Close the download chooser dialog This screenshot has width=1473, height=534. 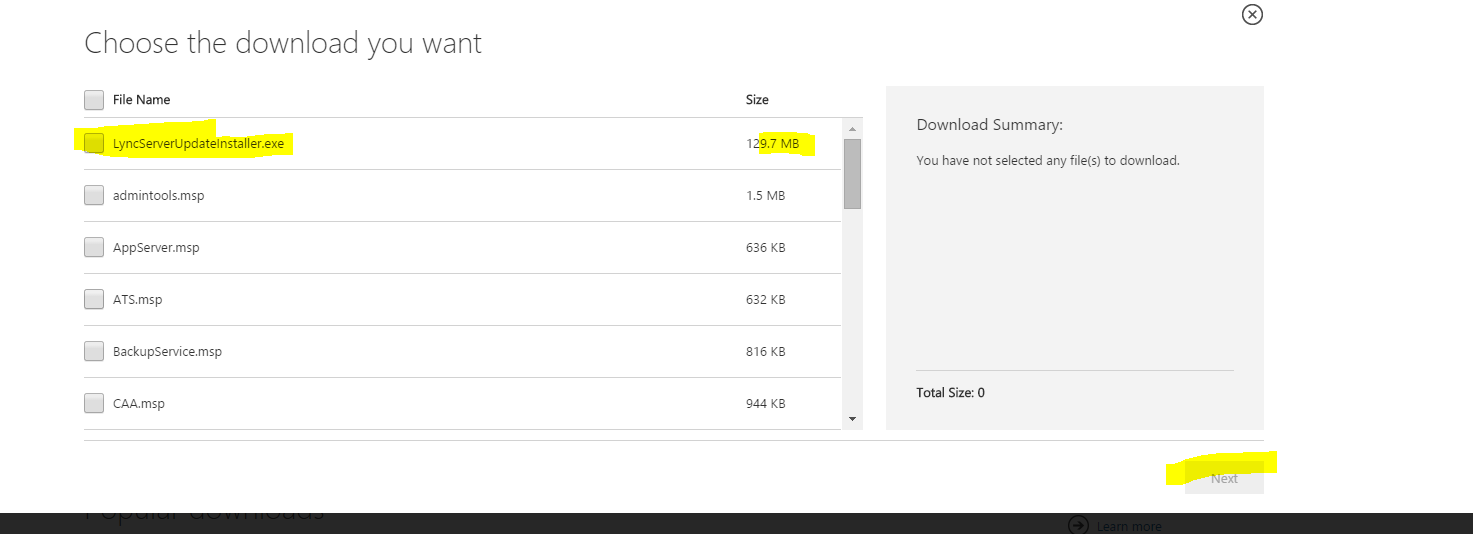(1252, 15)
